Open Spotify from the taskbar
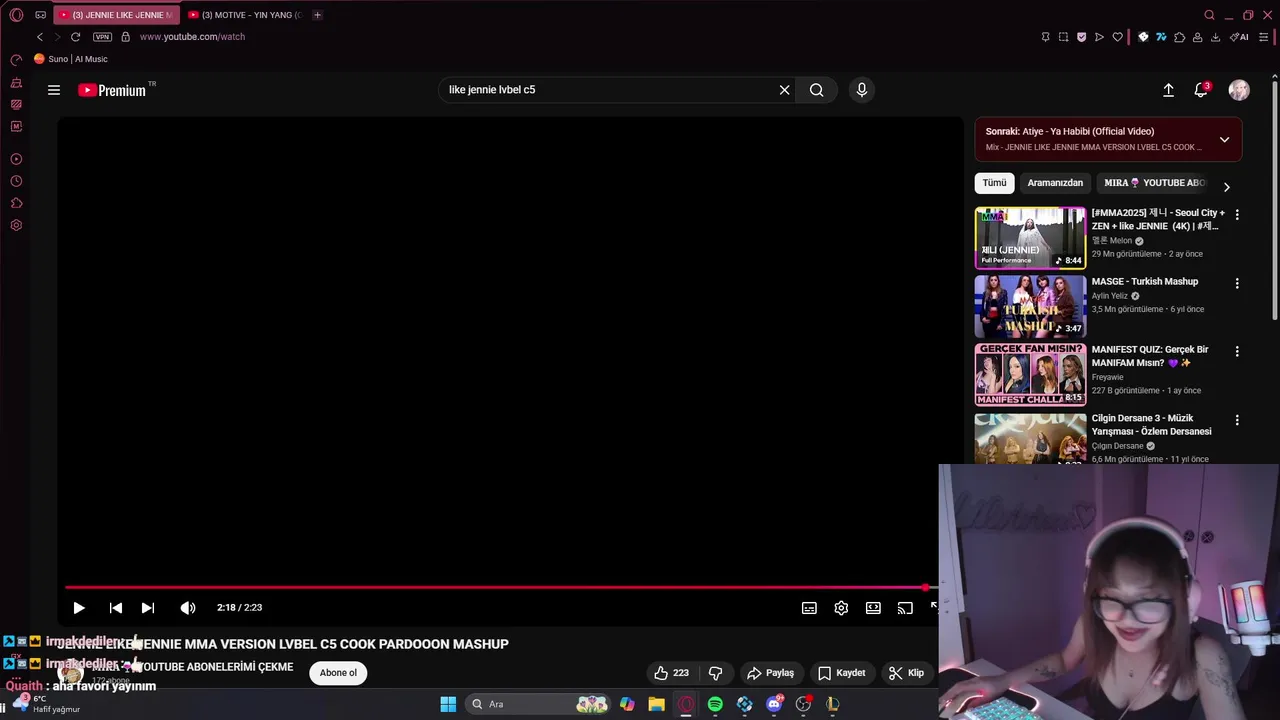 pos(715,704)
